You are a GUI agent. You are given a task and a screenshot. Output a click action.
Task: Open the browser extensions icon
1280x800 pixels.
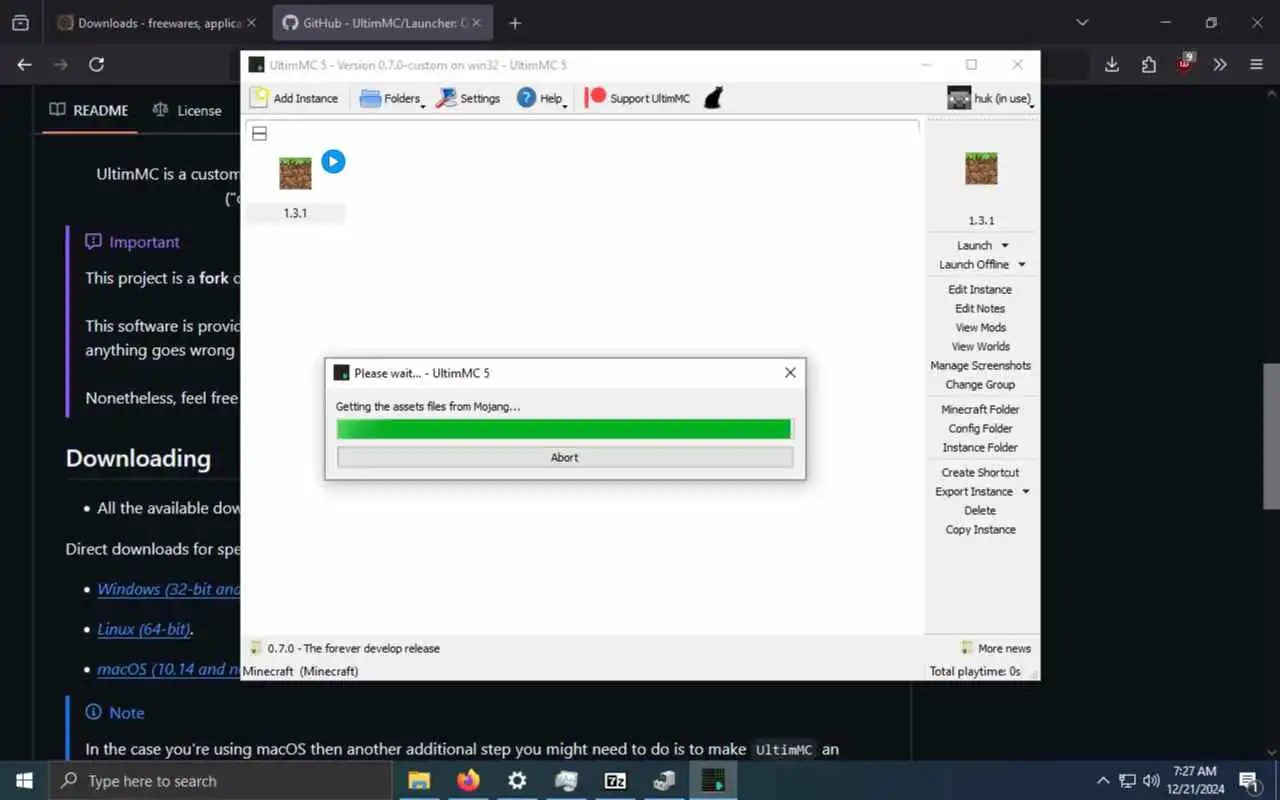[x=1148, y=64]
